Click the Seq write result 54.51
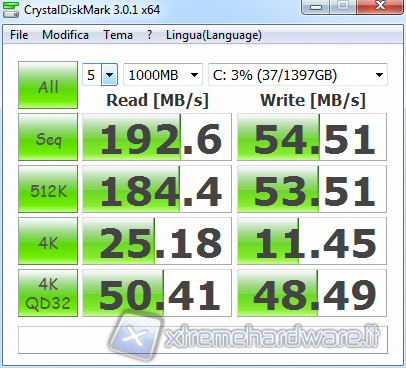The width and height of the screenshot is (406, 368). point(312,137)
